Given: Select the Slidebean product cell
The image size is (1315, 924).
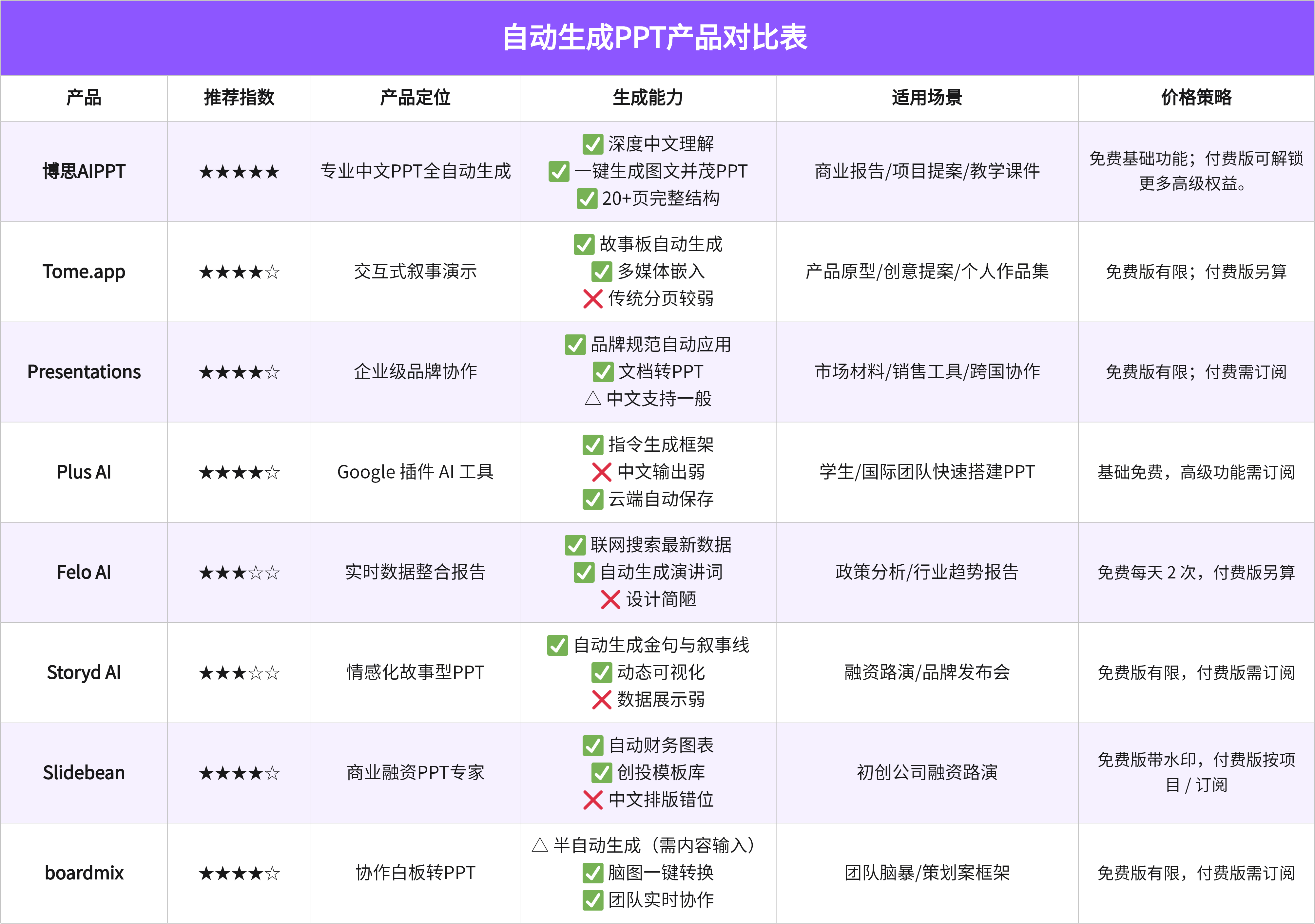Looking at the screenshot, I should click(x=84, y=773).
